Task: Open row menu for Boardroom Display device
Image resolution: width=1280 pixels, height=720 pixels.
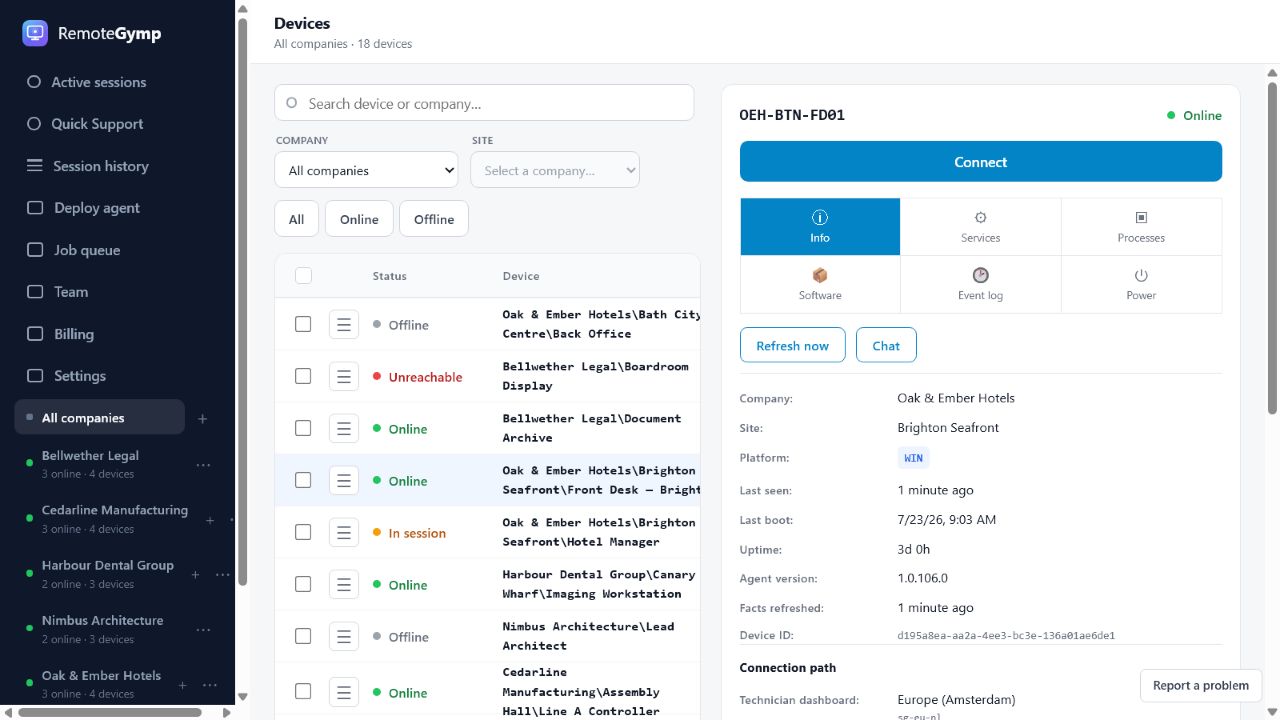Action: [x=344, y=376]
